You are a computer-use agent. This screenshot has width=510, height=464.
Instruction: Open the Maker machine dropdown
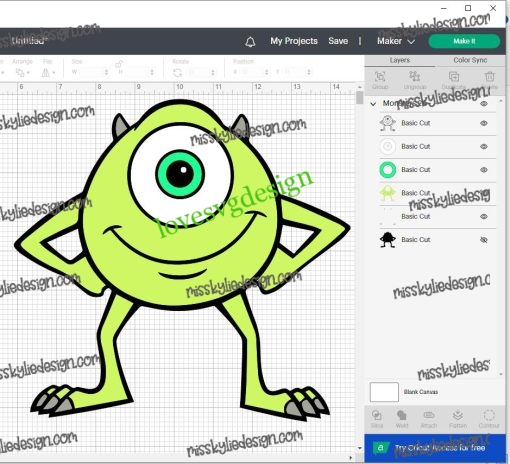tap(396, 41)
